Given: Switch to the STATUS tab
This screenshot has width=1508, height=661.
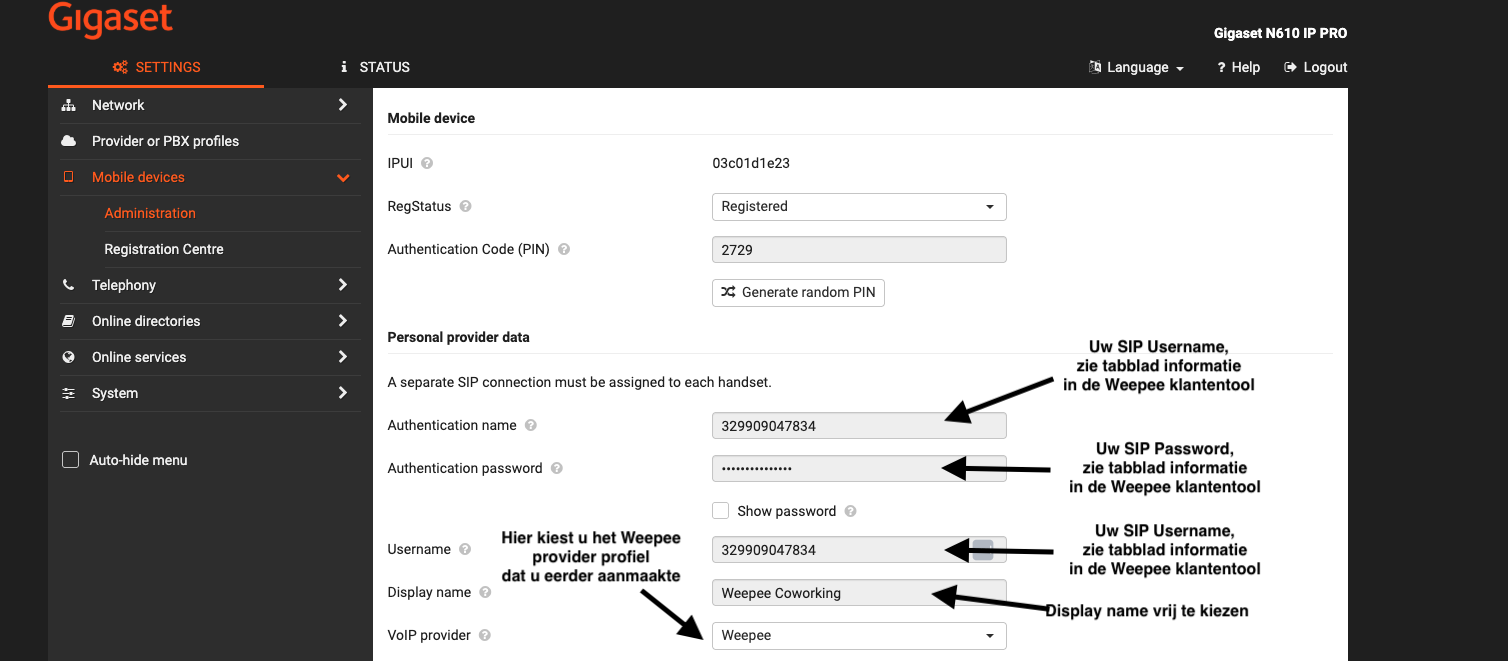Looking at the screenshot, I should pyautogui.click(x=375, y=67).
